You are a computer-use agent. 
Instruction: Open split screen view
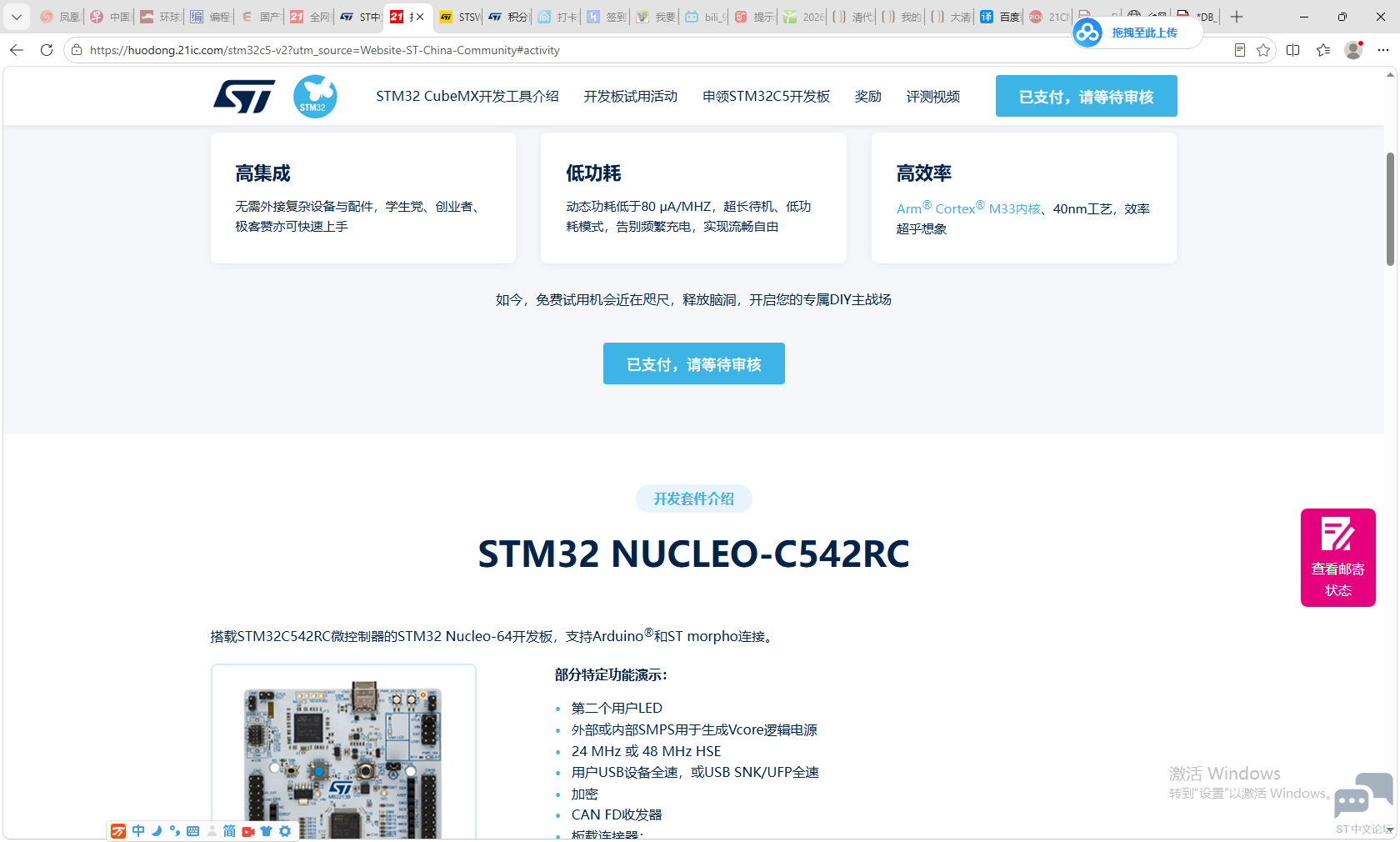[1293, 50]
